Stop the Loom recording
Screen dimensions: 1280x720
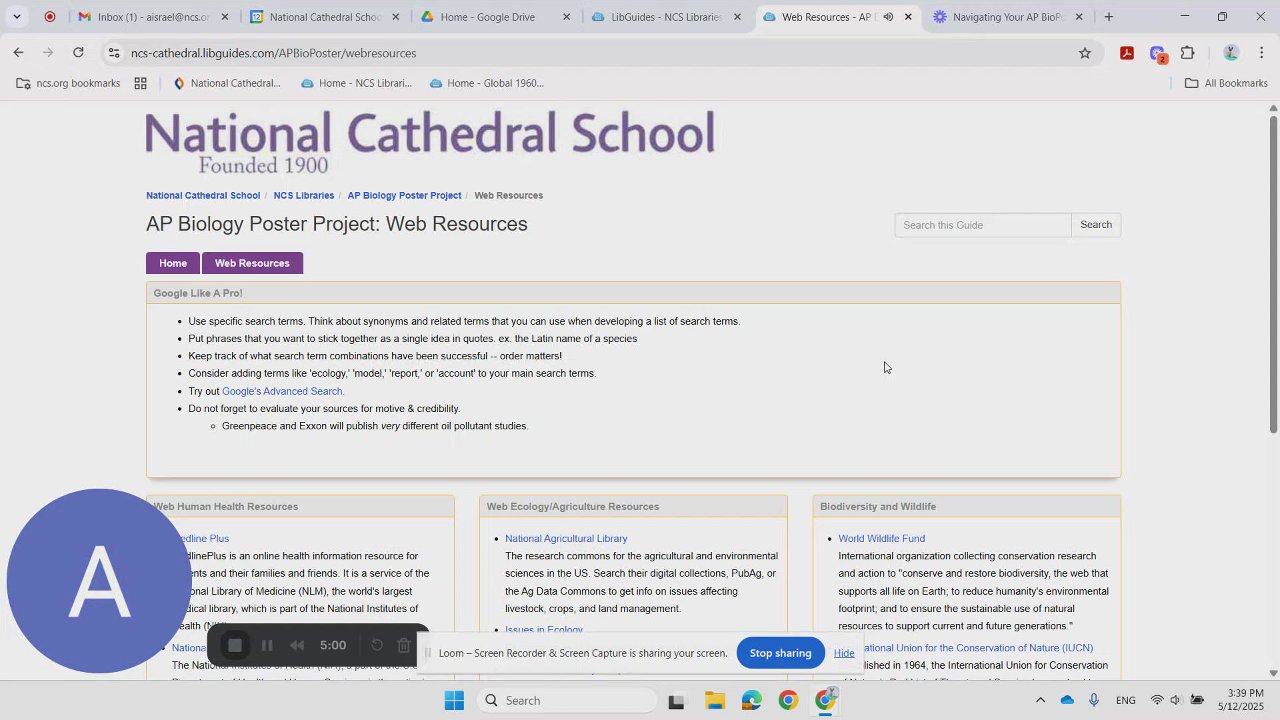[x=235, y=646]
